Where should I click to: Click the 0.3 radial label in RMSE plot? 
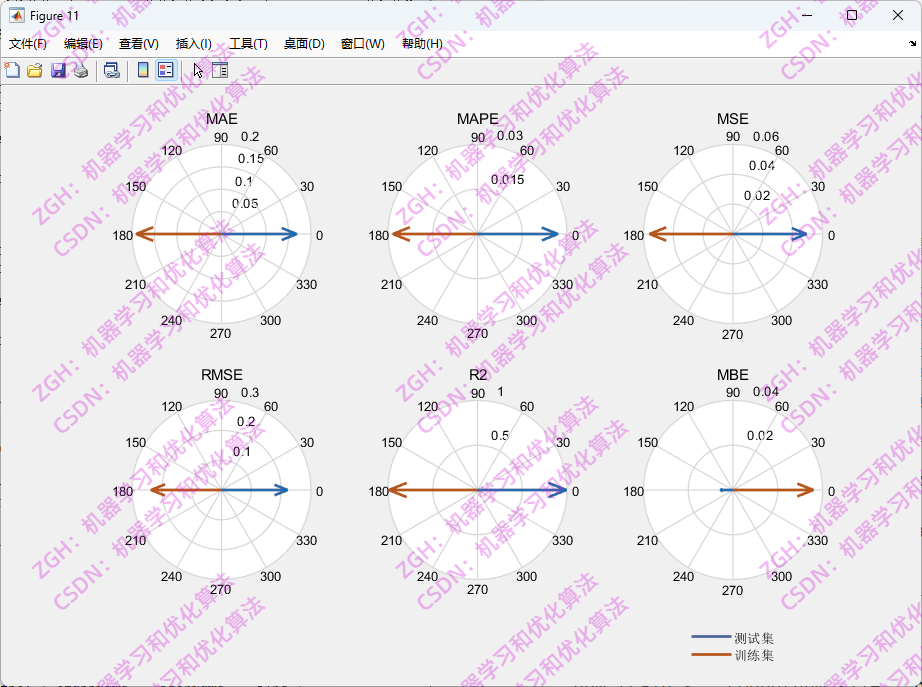pos(250,392)
